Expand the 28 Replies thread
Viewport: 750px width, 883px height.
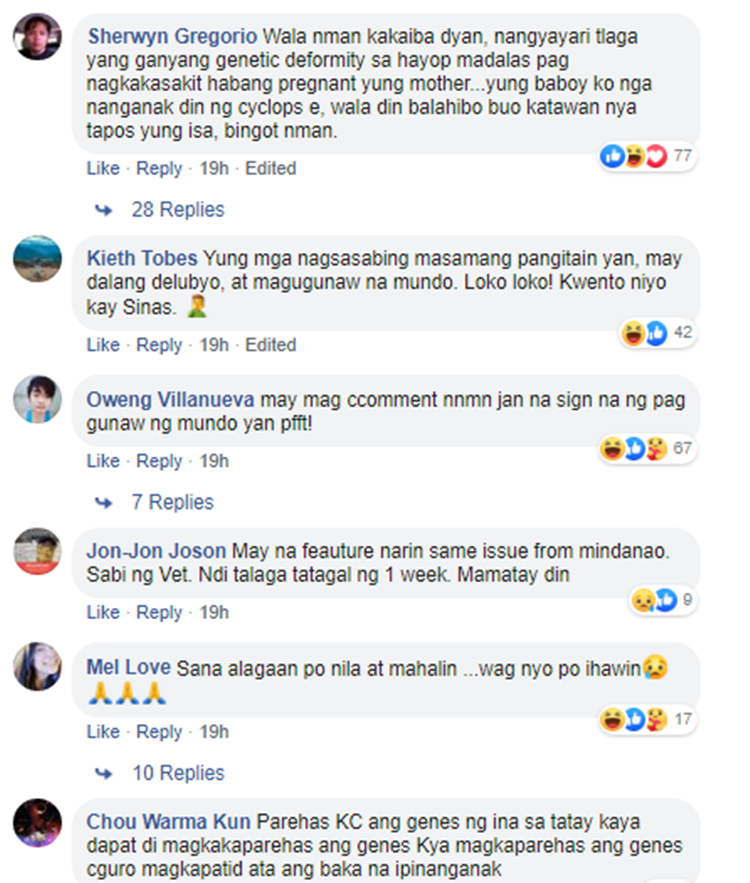(178, 209)
